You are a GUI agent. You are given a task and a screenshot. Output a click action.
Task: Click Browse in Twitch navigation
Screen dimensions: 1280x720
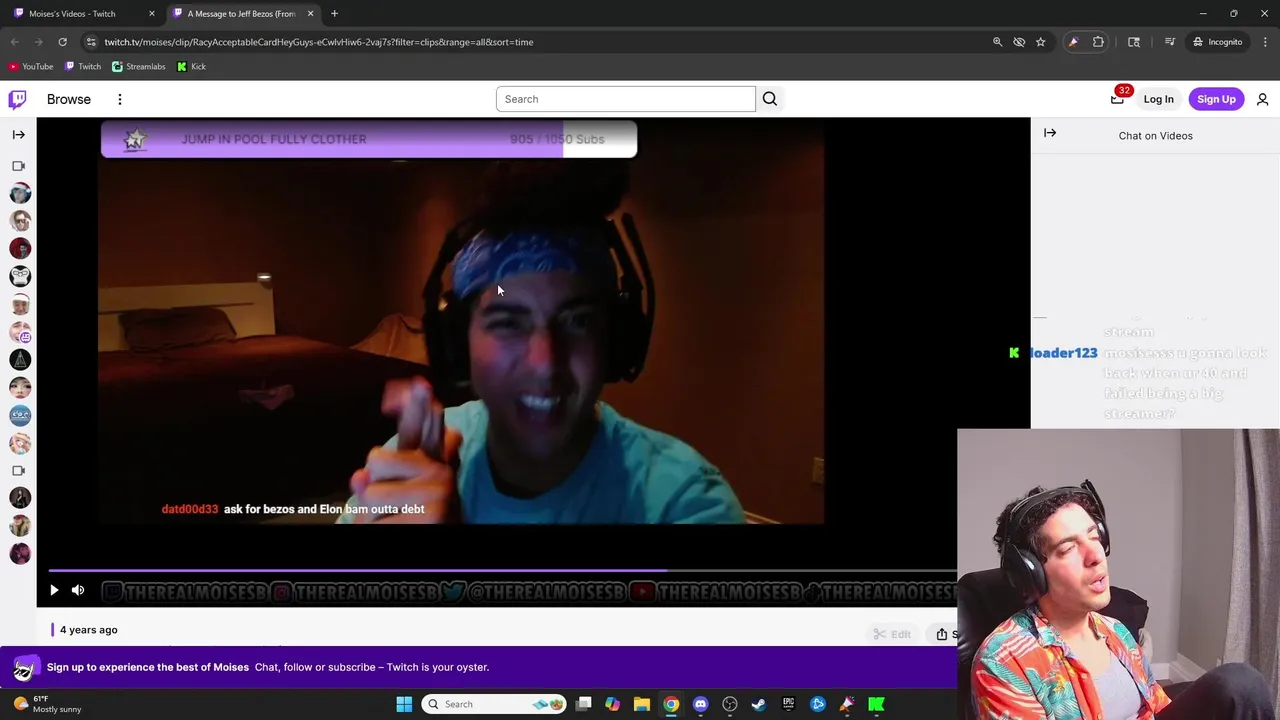(69, 99)
